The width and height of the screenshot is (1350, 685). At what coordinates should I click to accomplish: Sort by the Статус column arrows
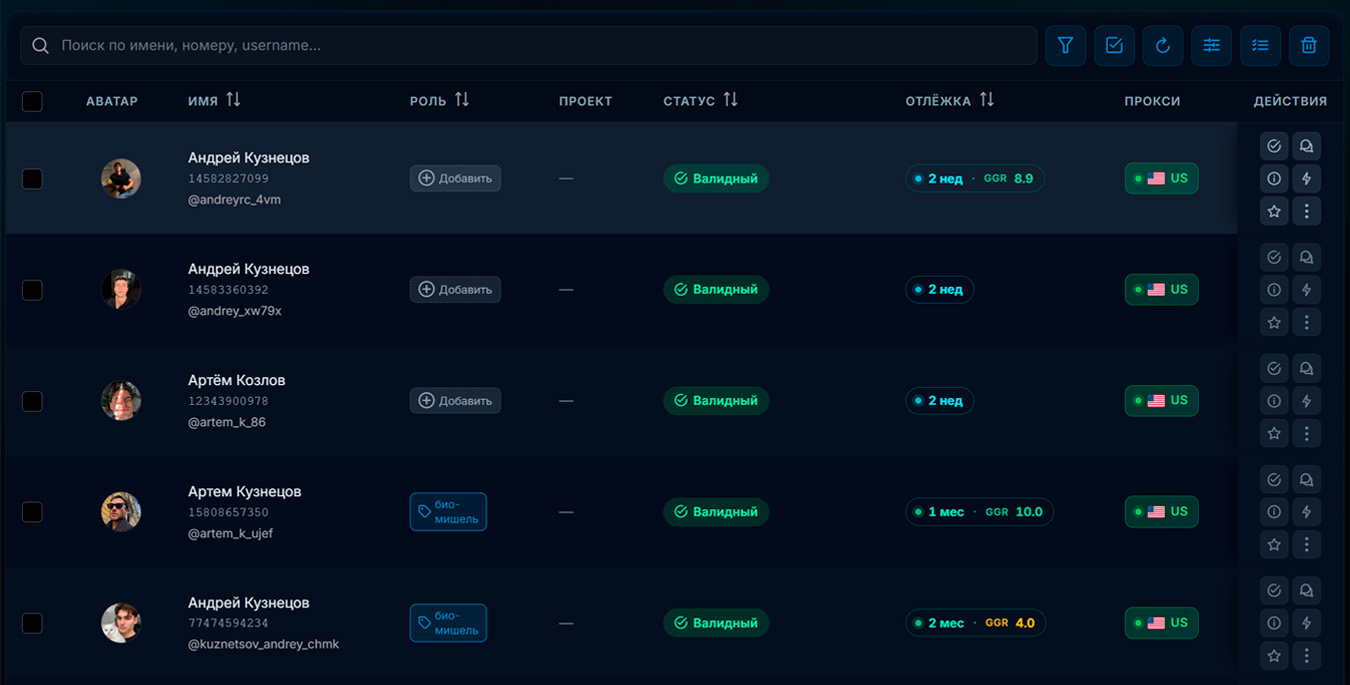pyautogui.click(x=730, y=100)
